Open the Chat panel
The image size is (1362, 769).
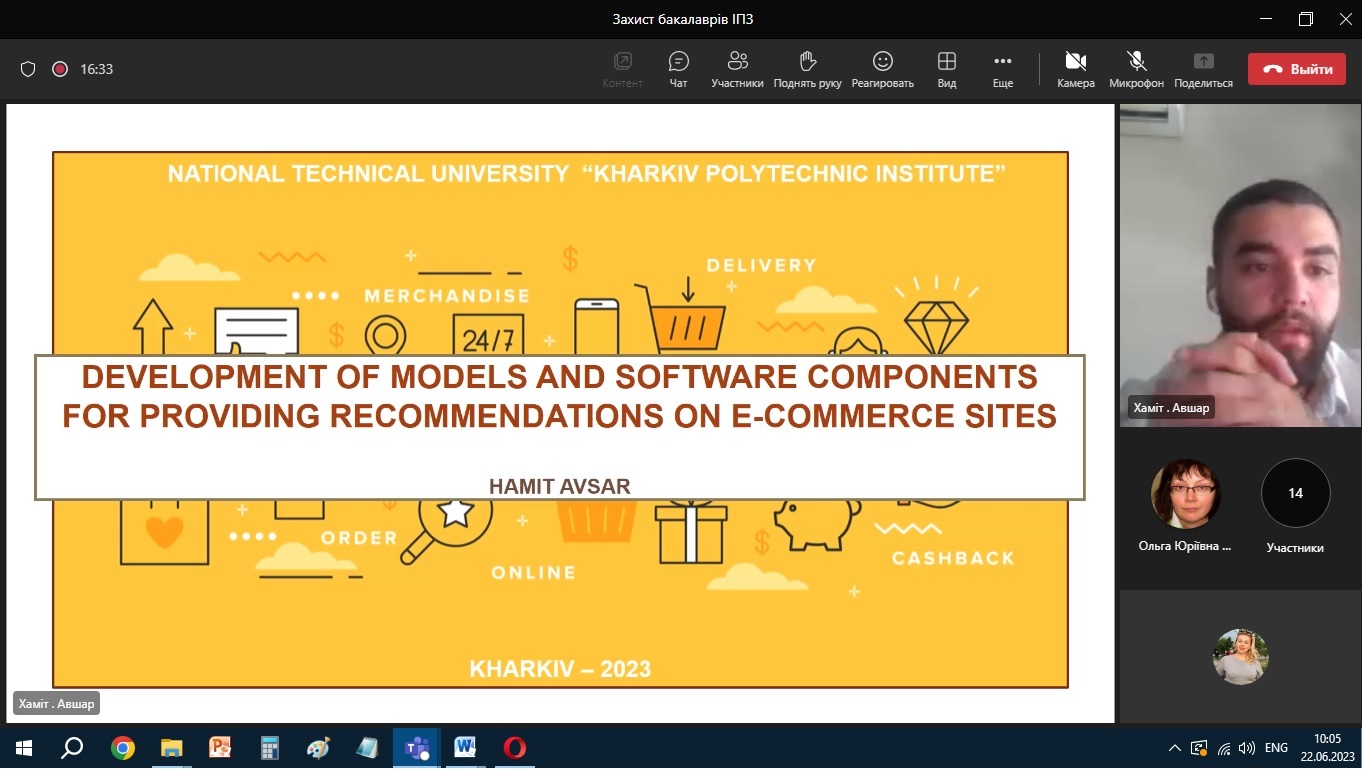[x=678, y=69]
